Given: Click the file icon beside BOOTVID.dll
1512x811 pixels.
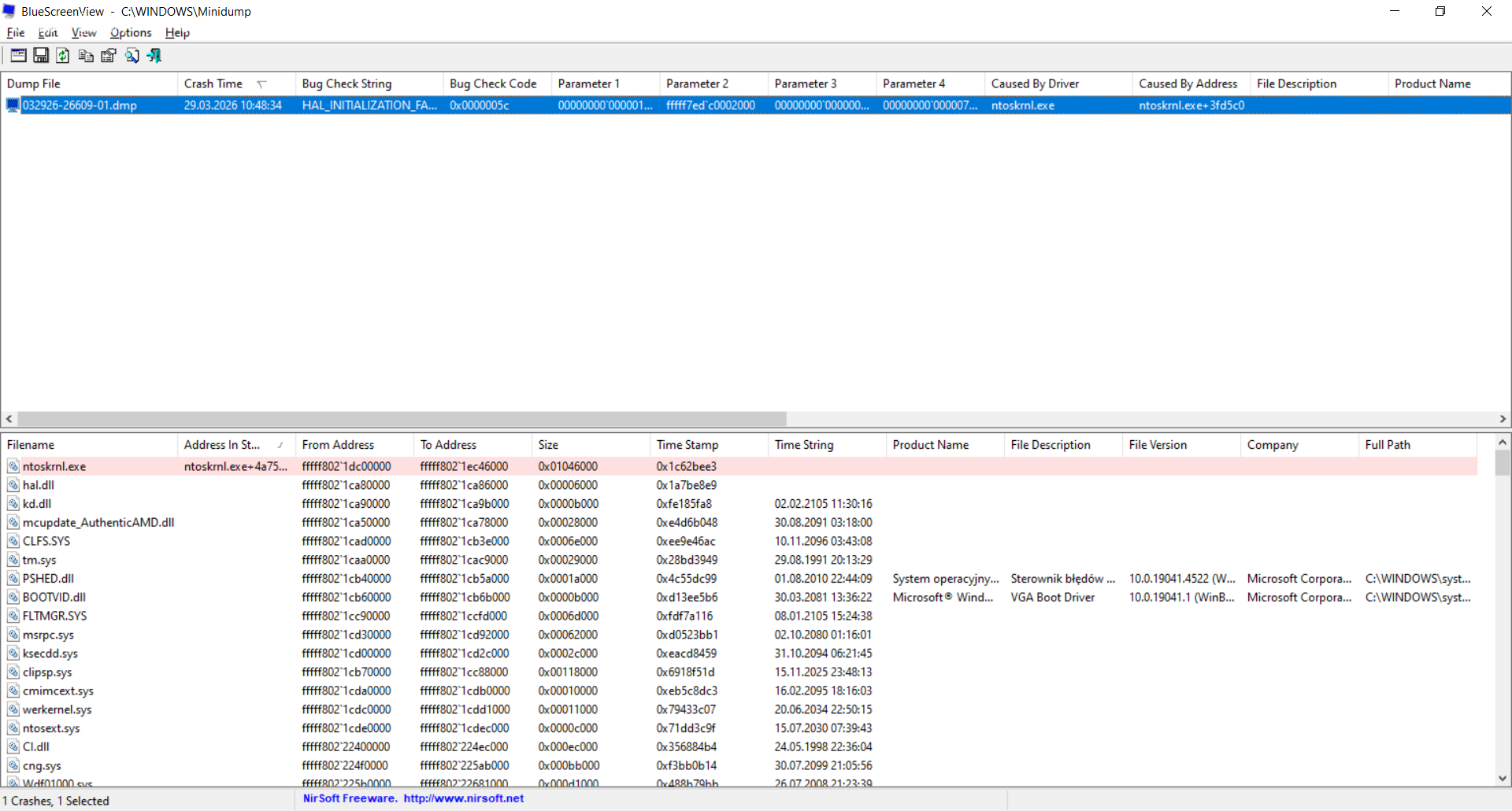Looking at the screenshot, I should [13, 597].
